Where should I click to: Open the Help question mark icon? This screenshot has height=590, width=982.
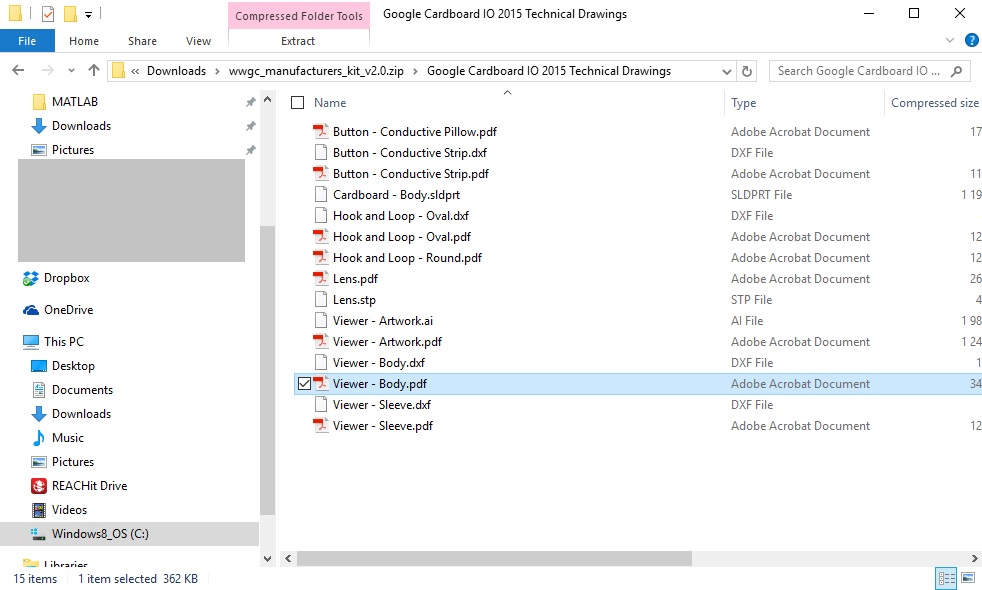pos(970,41)
